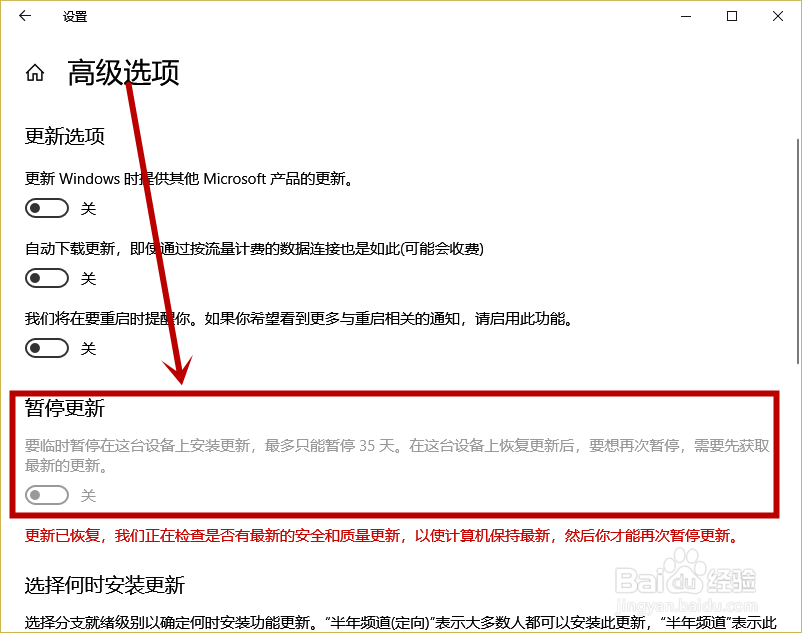Click the 高级选项 page heading
The image size is (802, 633).
[x=121, y=73]
